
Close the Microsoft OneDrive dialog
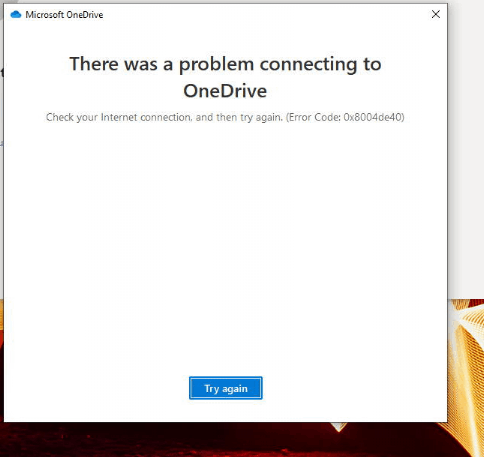(436, 14)
